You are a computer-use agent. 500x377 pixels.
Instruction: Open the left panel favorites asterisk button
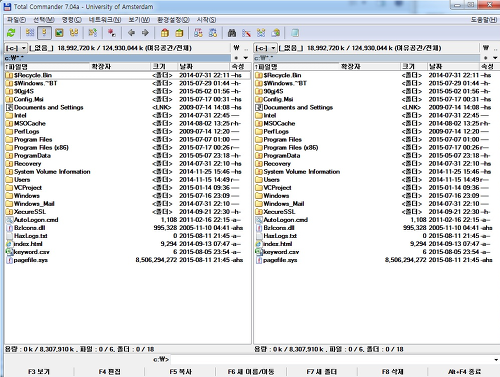point(236,58)
